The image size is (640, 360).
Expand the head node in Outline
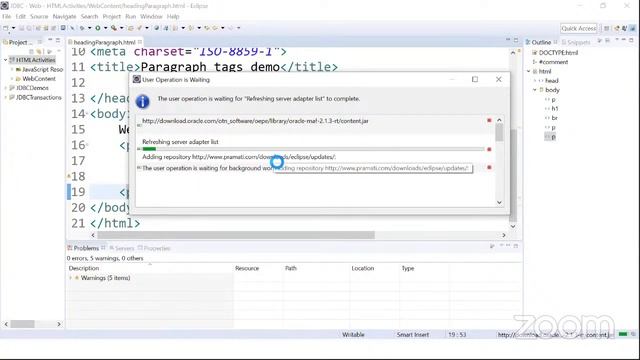click(x=534, y=80)
